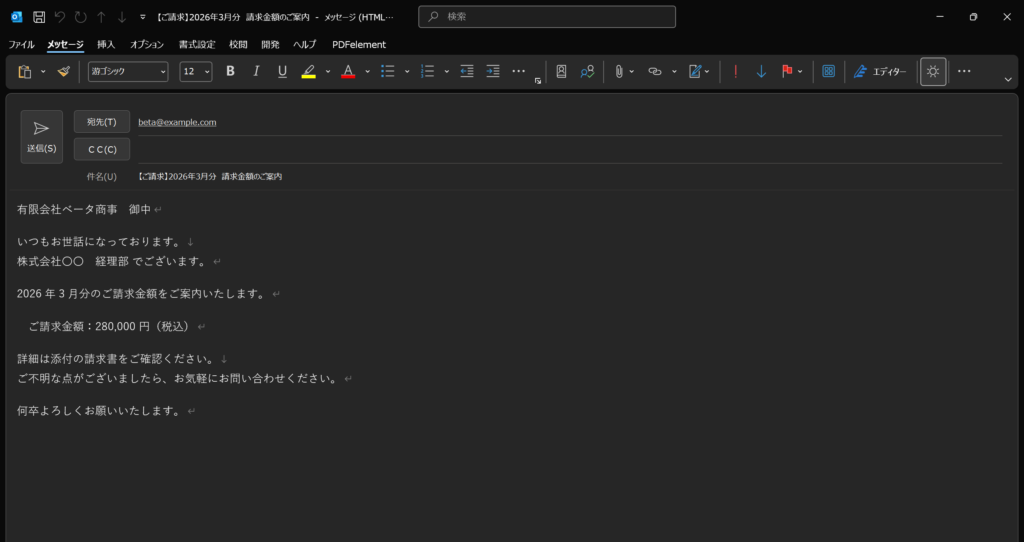Toggle the dark mode sun button
The image size is (1024, 542).
[x=933, y=72]
